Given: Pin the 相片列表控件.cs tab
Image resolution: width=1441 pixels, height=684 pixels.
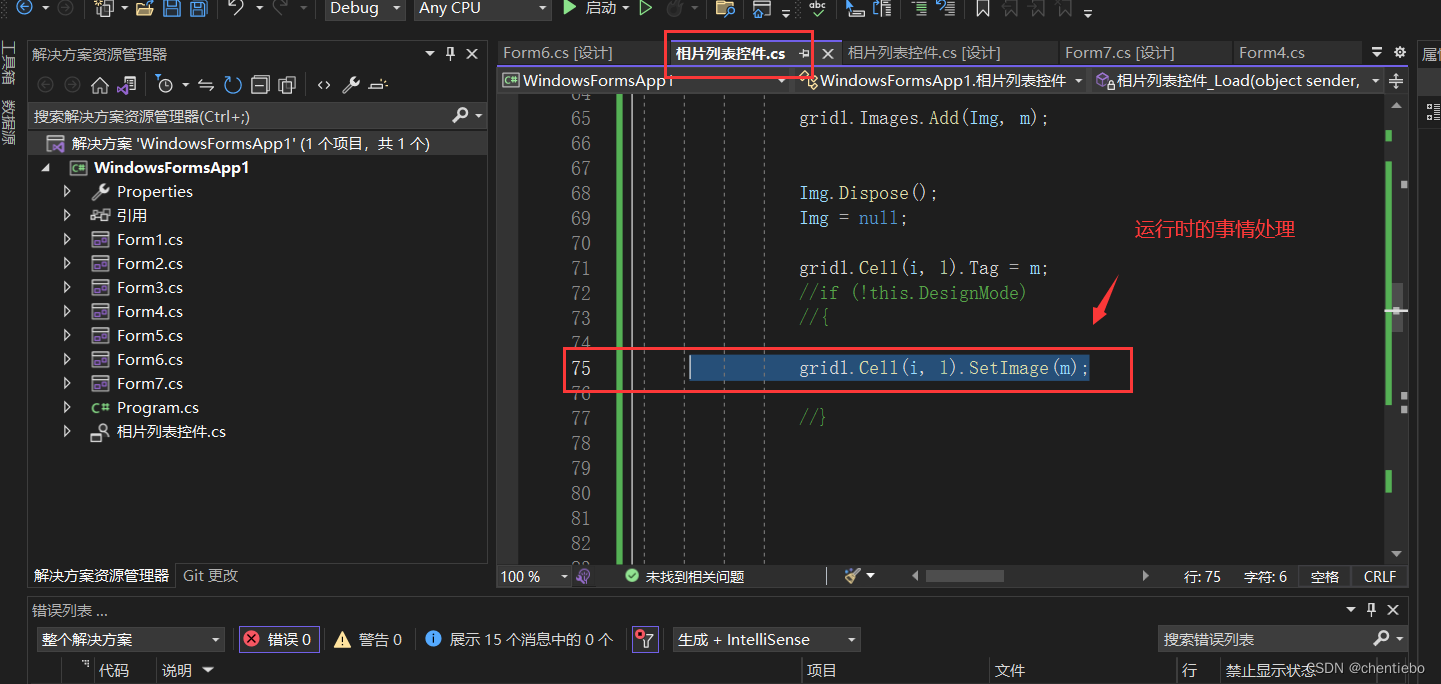Looking at the screenshot, I should coord(804,54).
